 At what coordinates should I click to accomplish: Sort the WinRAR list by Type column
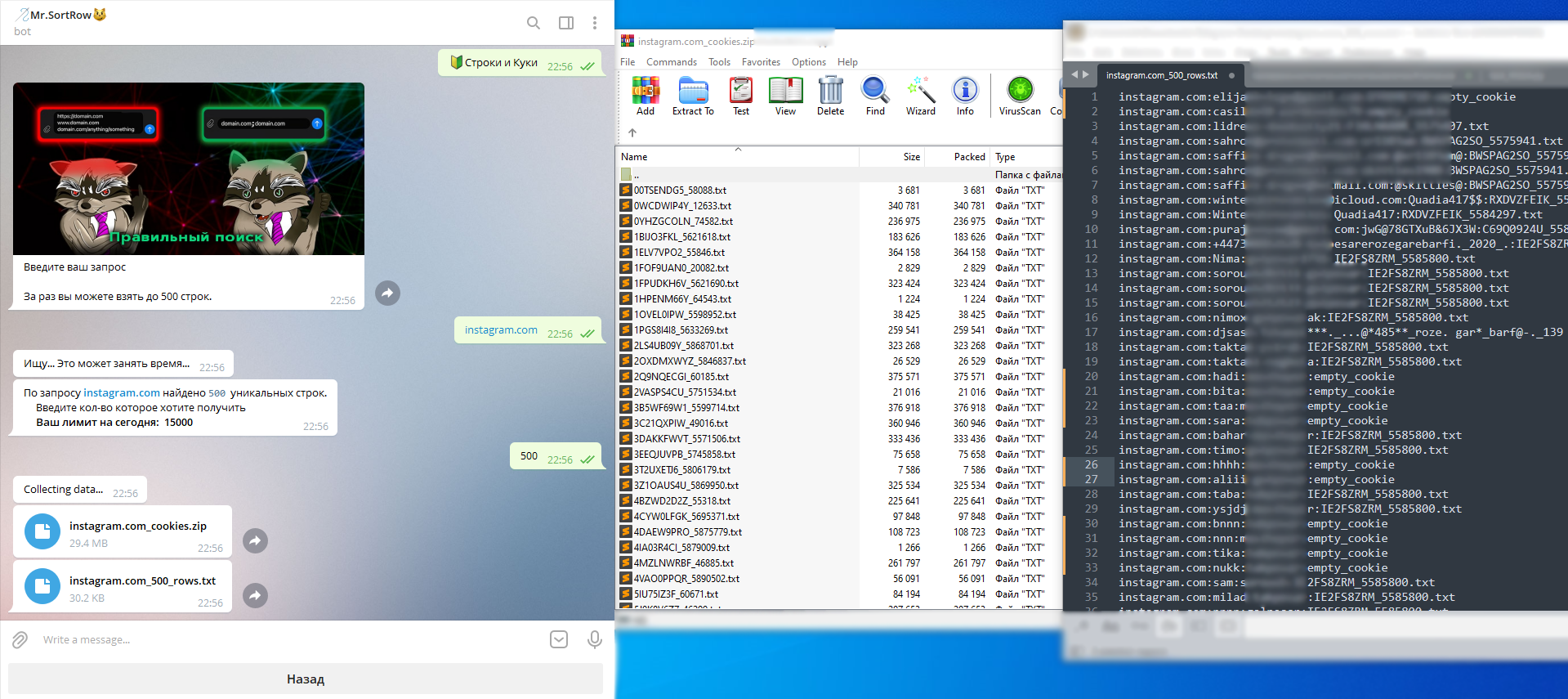tap(1026, 157)
